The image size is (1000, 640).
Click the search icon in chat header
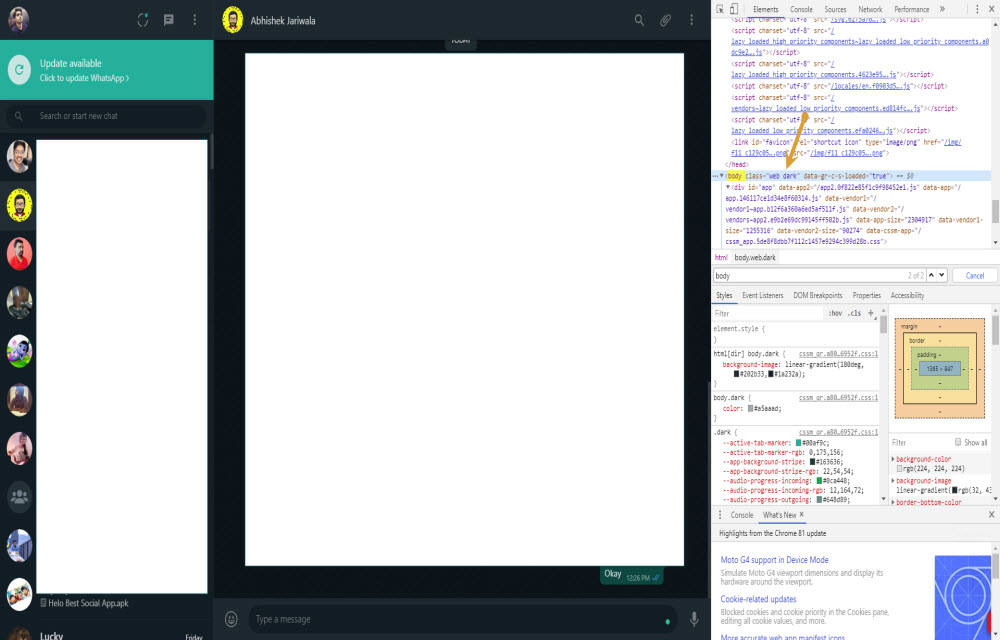click(639, 20)
